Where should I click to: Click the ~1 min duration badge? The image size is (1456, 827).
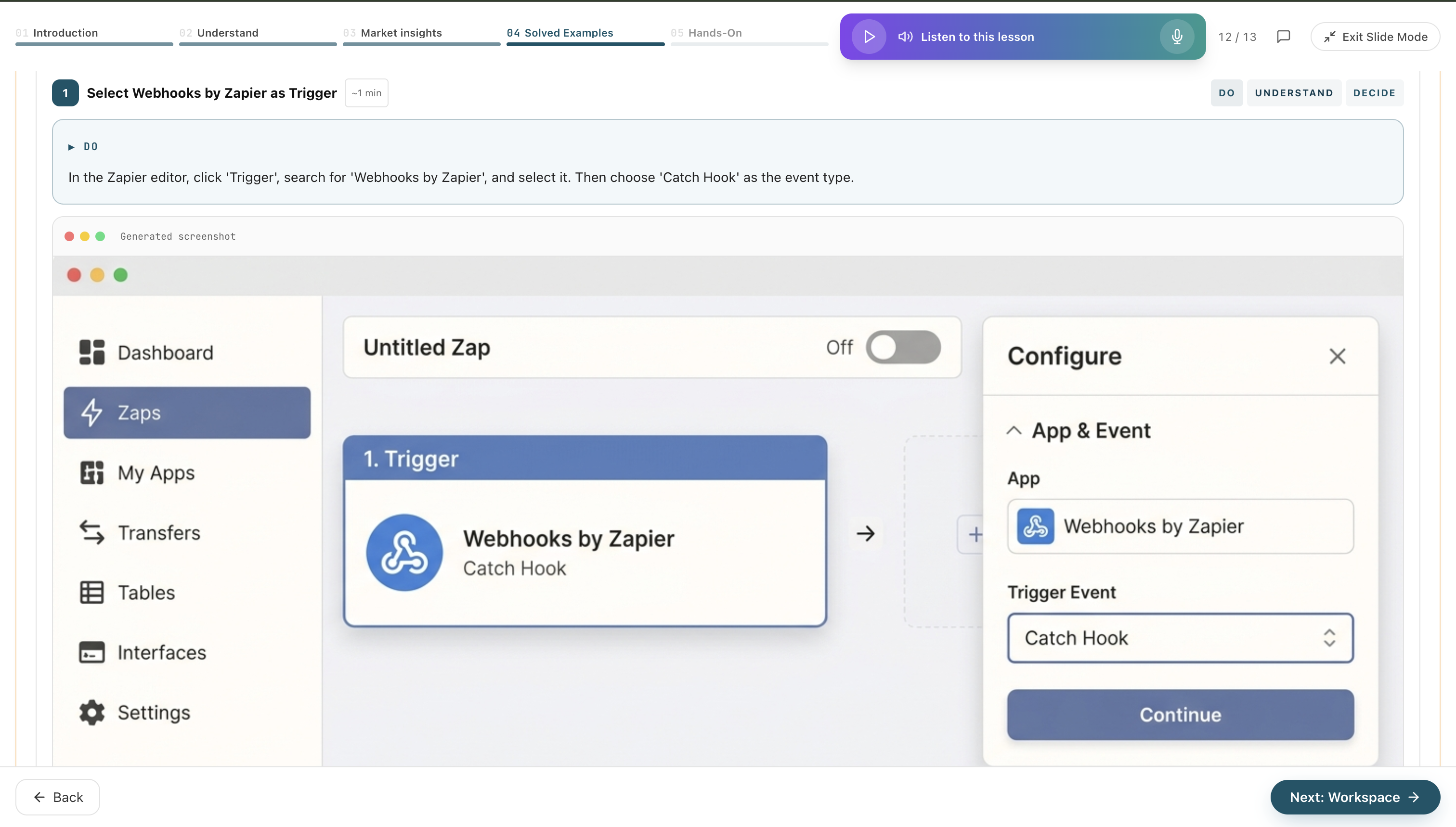coord(366,92)
